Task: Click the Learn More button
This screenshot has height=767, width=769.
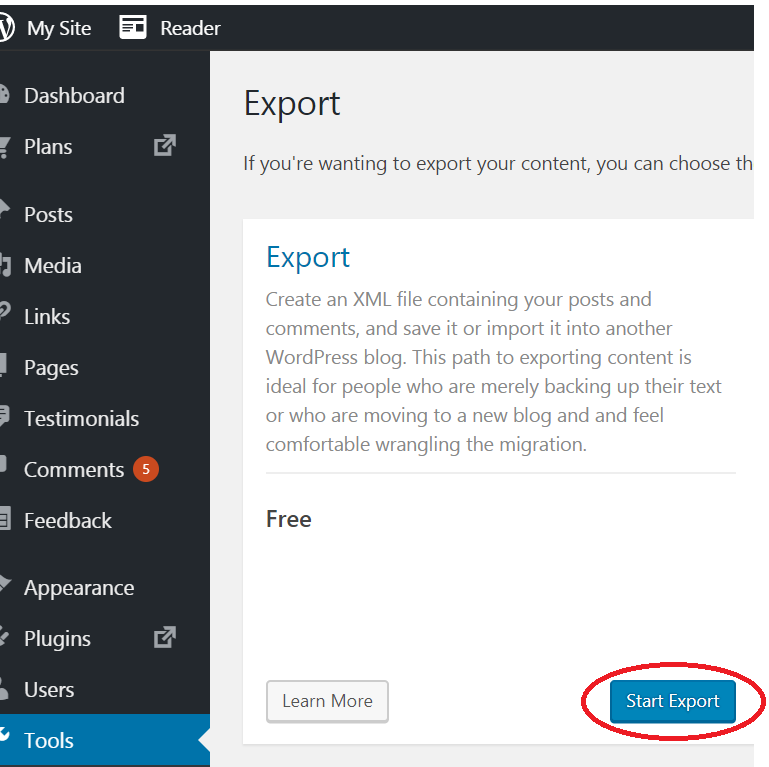Action: (x=327, y=701)
